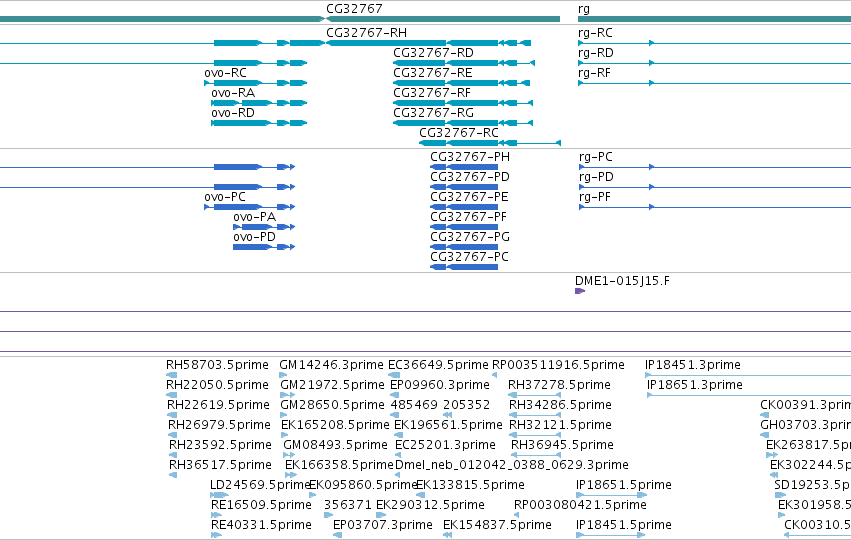Viewport: 851px width, 540px height.
Task: Select EST EK154837.5prime
Action: (x=447, y=535)
